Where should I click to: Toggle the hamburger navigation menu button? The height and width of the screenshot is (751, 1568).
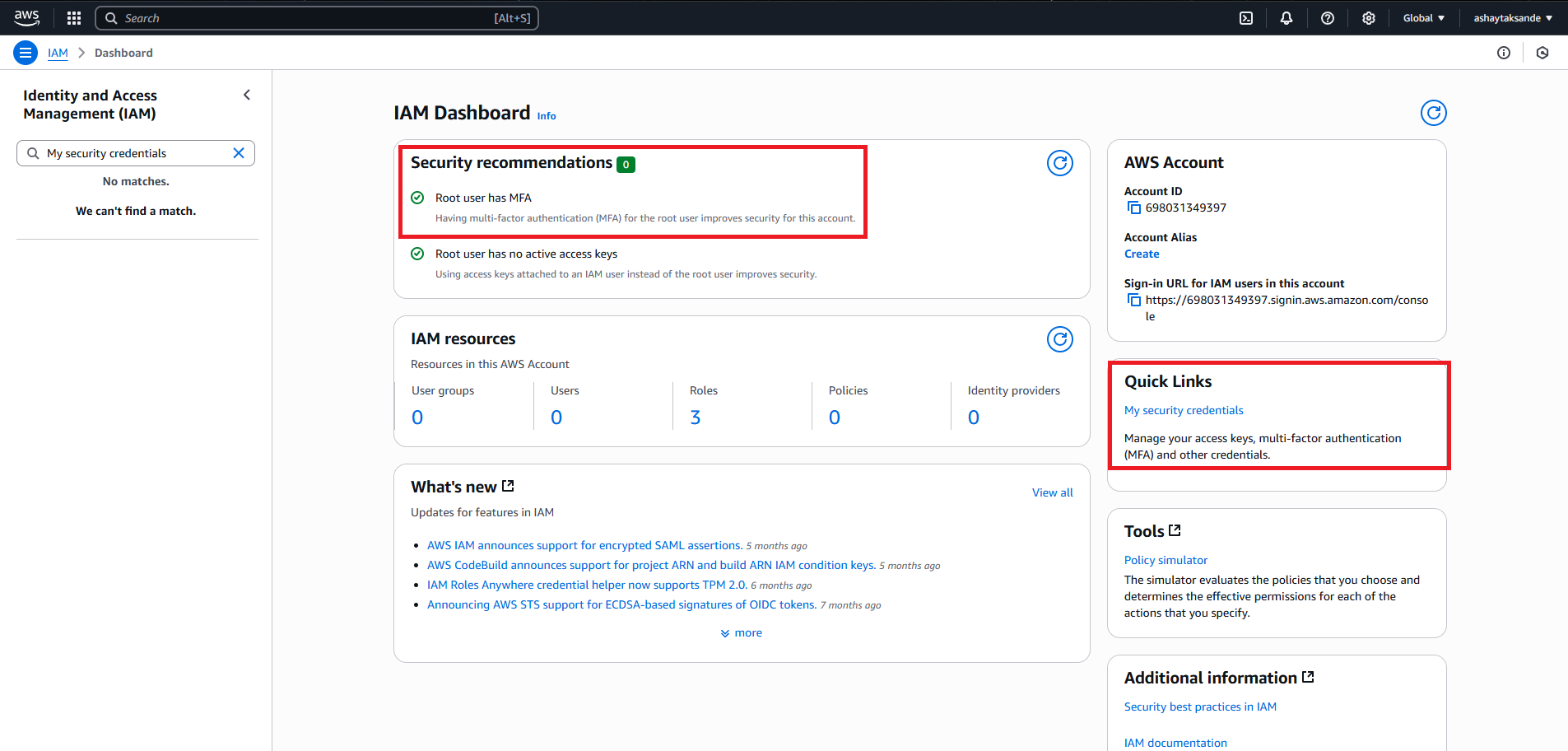pyautogui.click(x=26, y=53)
